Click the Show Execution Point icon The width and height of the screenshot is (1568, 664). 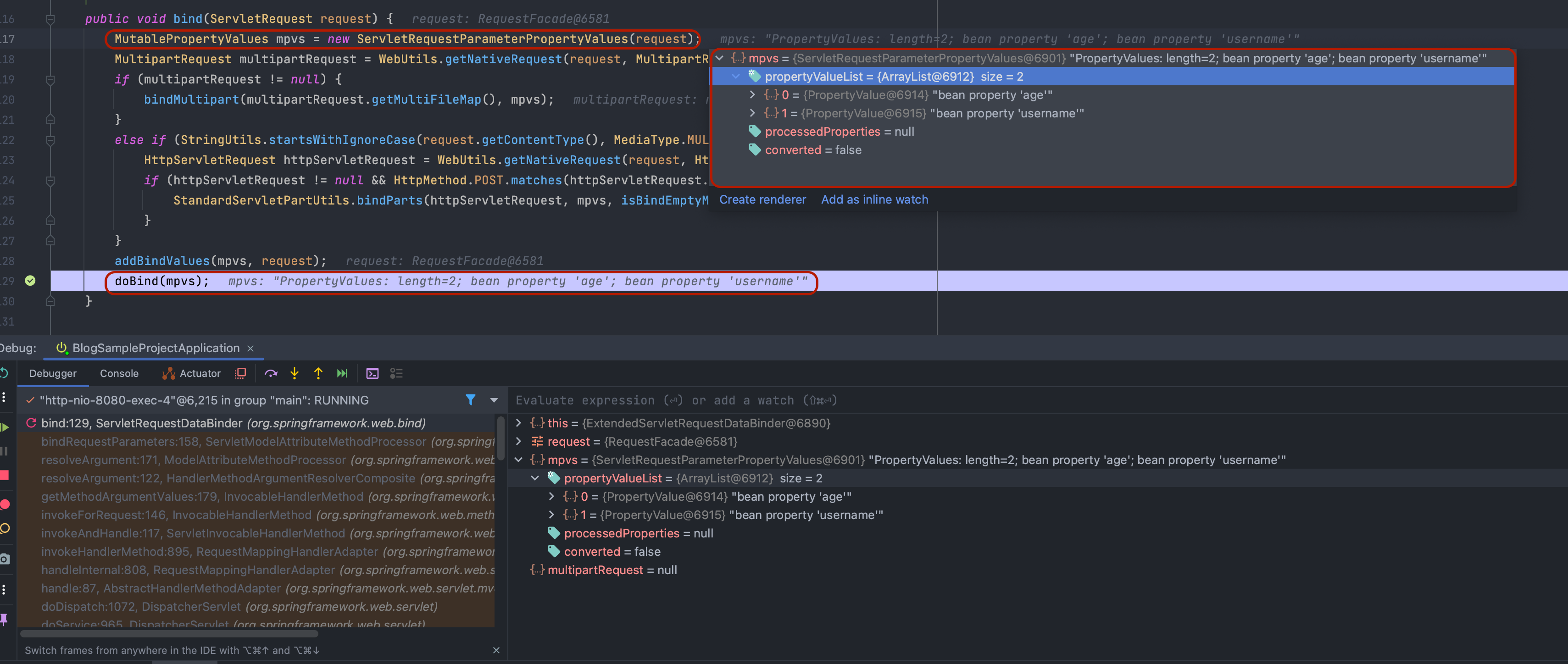pyautogui.click(x=240, y=373)
